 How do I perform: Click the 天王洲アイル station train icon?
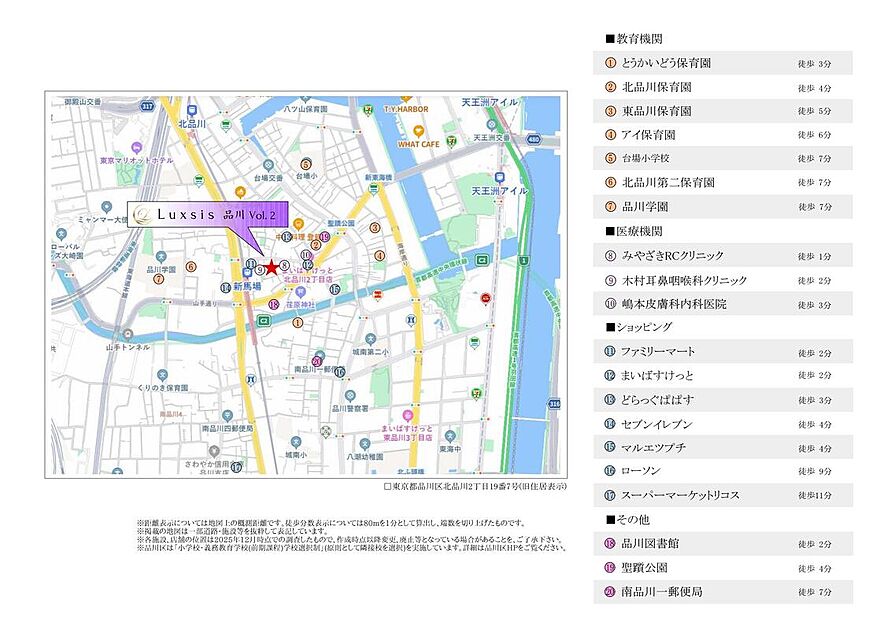[499, 178]
